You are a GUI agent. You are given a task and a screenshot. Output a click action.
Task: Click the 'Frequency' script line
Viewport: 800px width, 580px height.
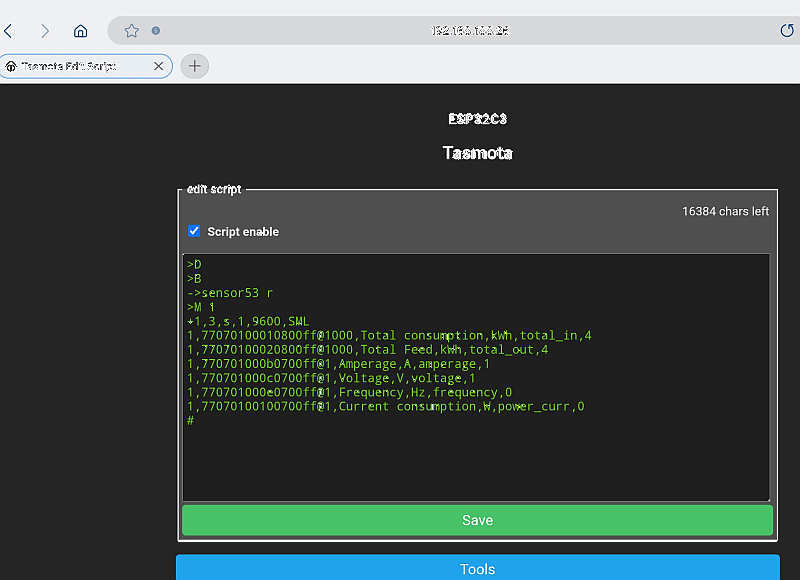[x=349, y=392]
